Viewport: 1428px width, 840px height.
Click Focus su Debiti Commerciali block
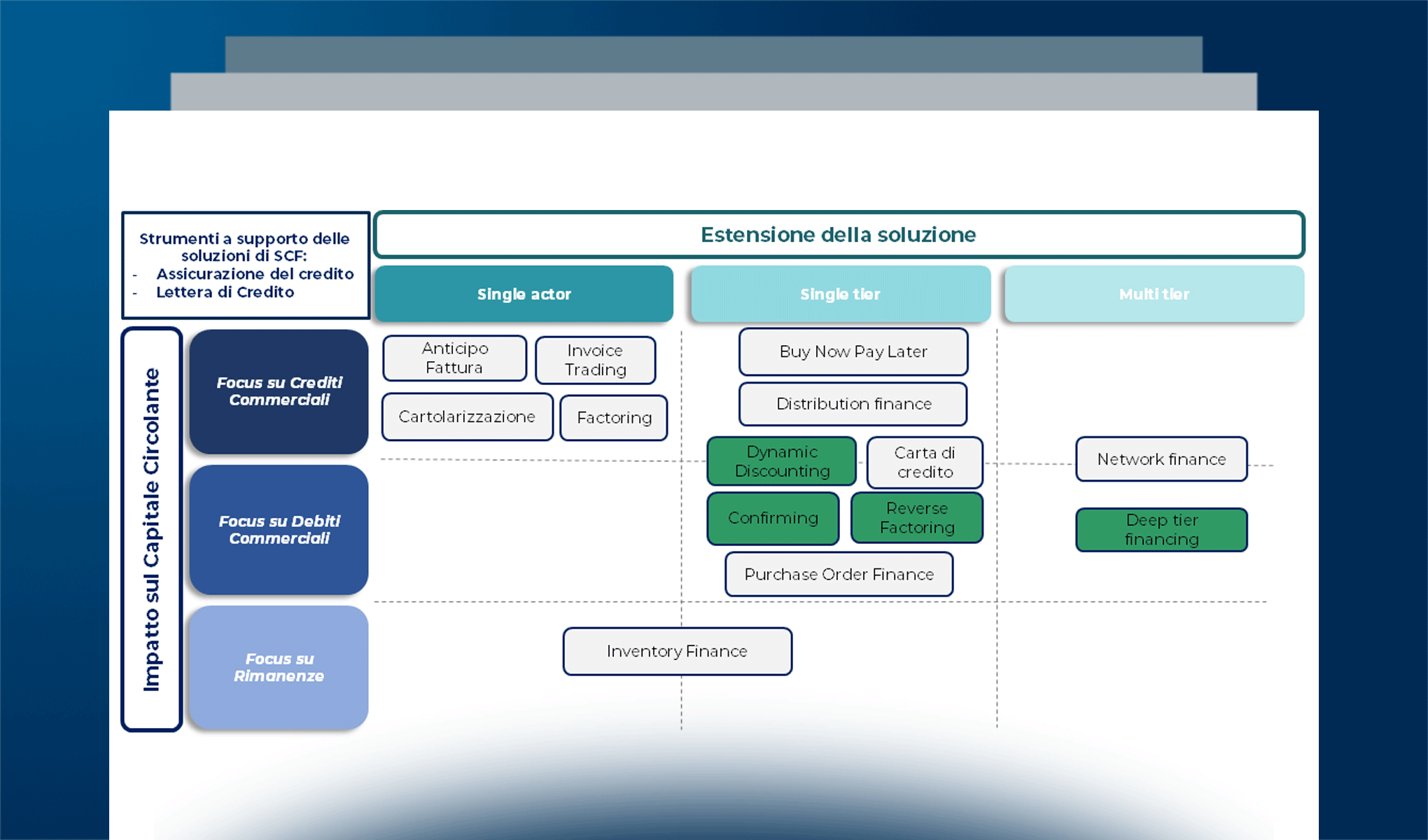click(x=279, y=530)
